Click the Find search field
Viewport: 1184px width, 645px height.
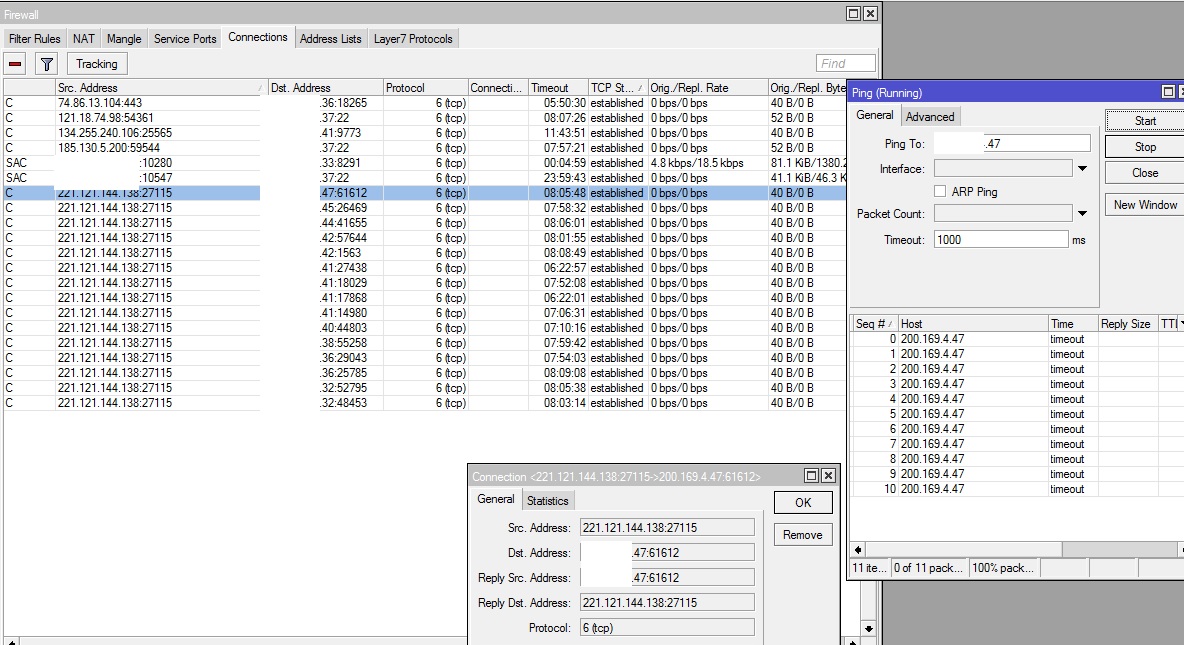coord(845,63)
